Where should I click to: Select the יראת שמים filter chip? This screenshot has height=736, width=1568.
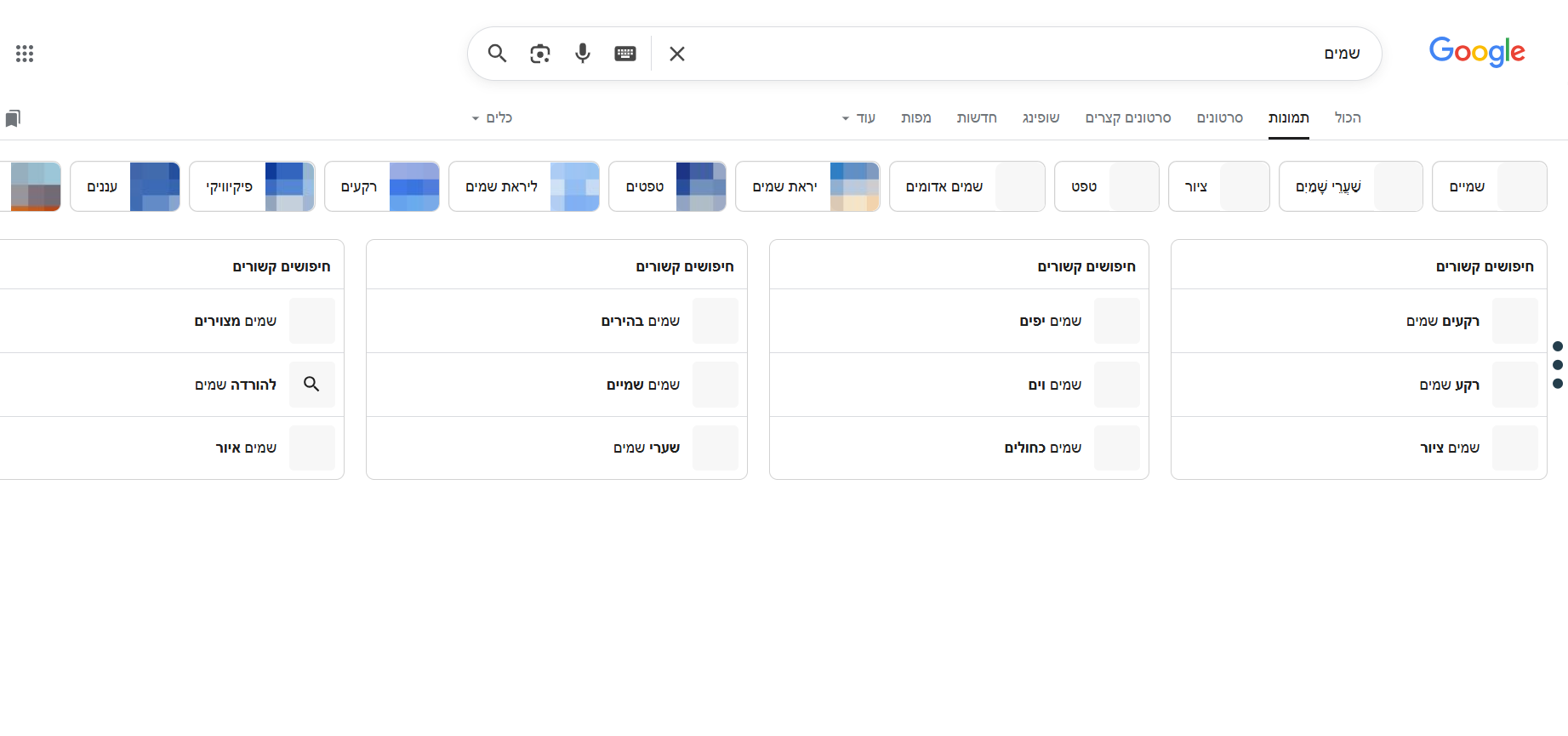807,186
